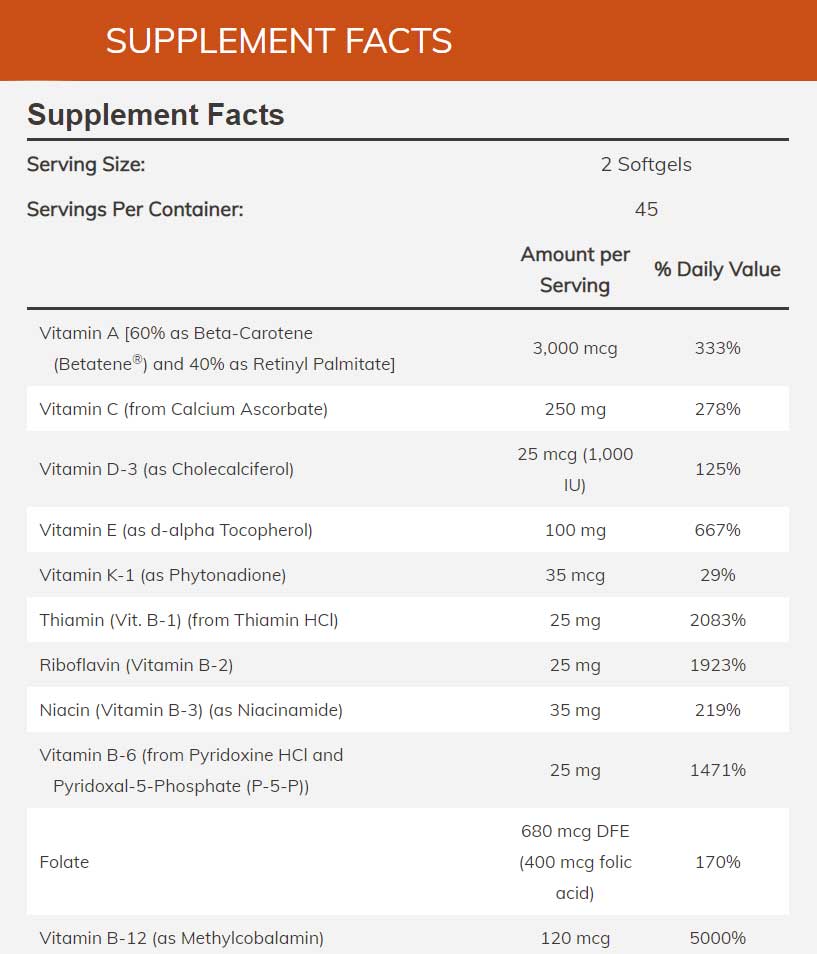Click the 25 mcg (1,000 IU) amount
The height and width of the screenshot is (954, 817).
(575, 469)
